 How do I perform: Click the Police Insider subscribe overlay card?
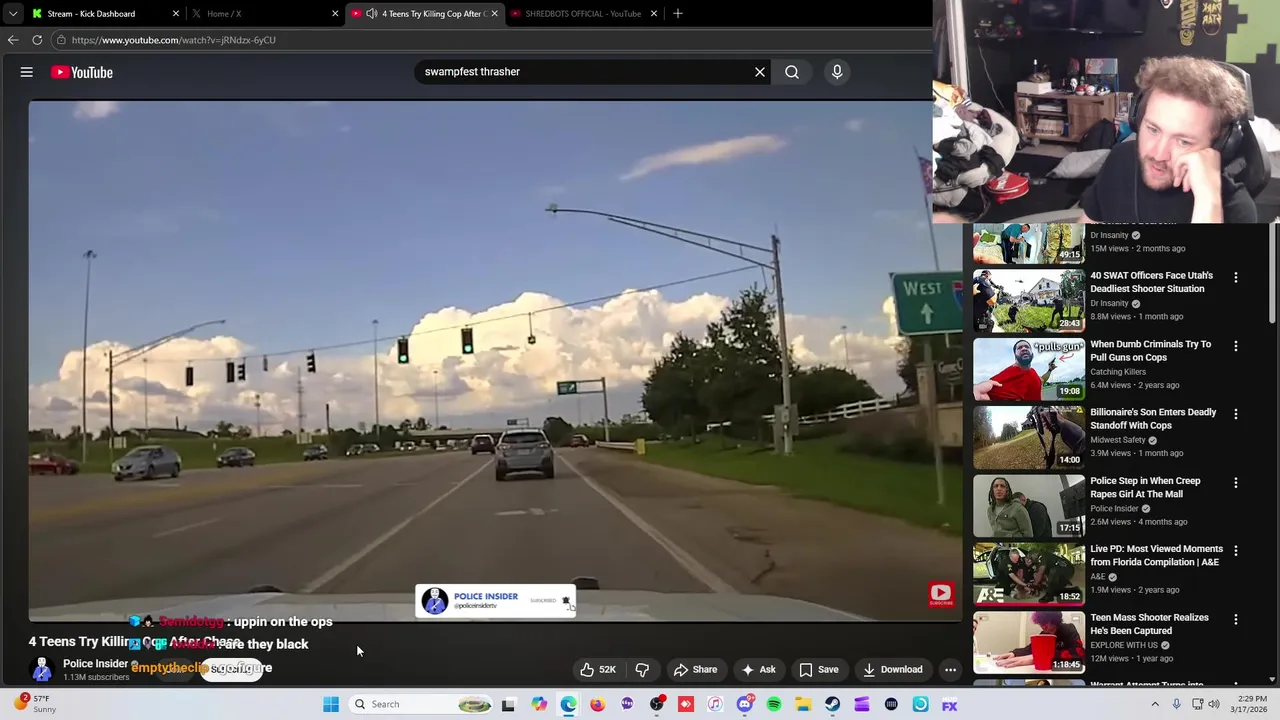495,600
